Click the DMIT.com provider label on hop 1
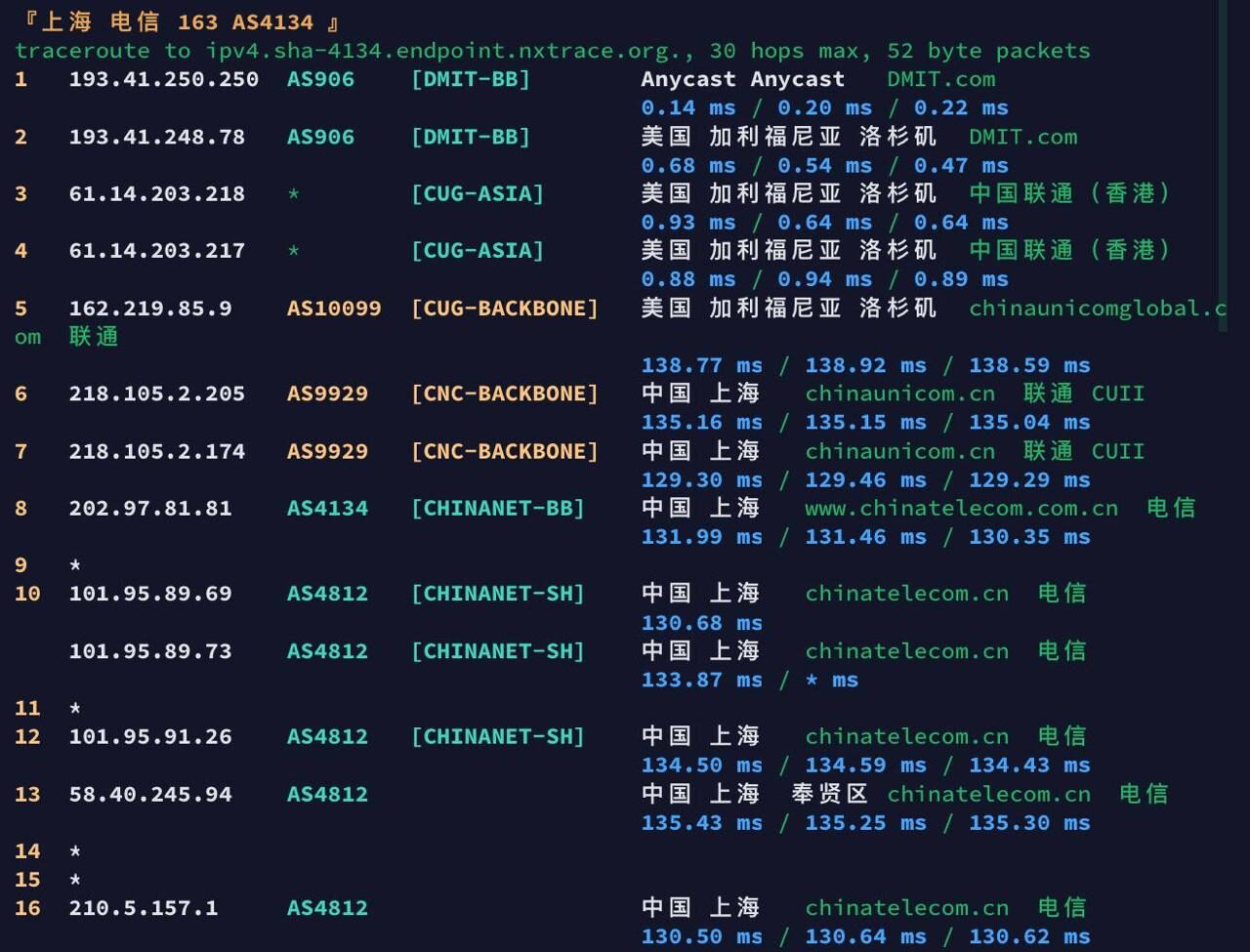 [x=940, y=79]
